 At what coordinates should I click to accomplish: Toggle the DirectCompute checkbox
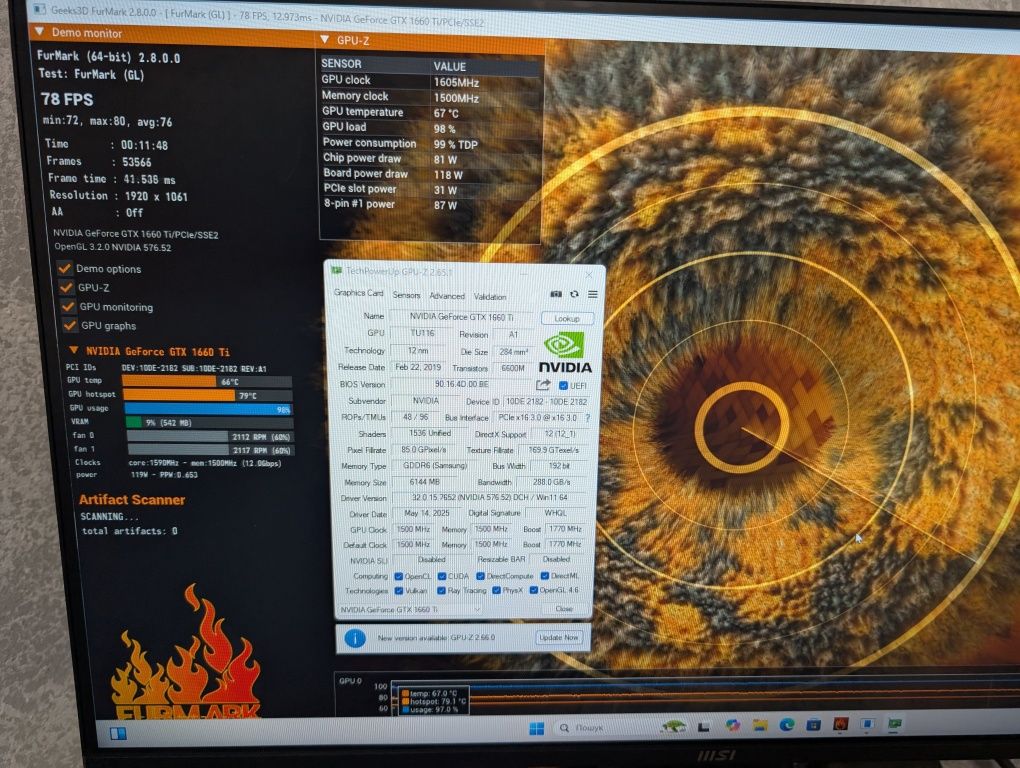pyautogui.click(x=481, y=576)
